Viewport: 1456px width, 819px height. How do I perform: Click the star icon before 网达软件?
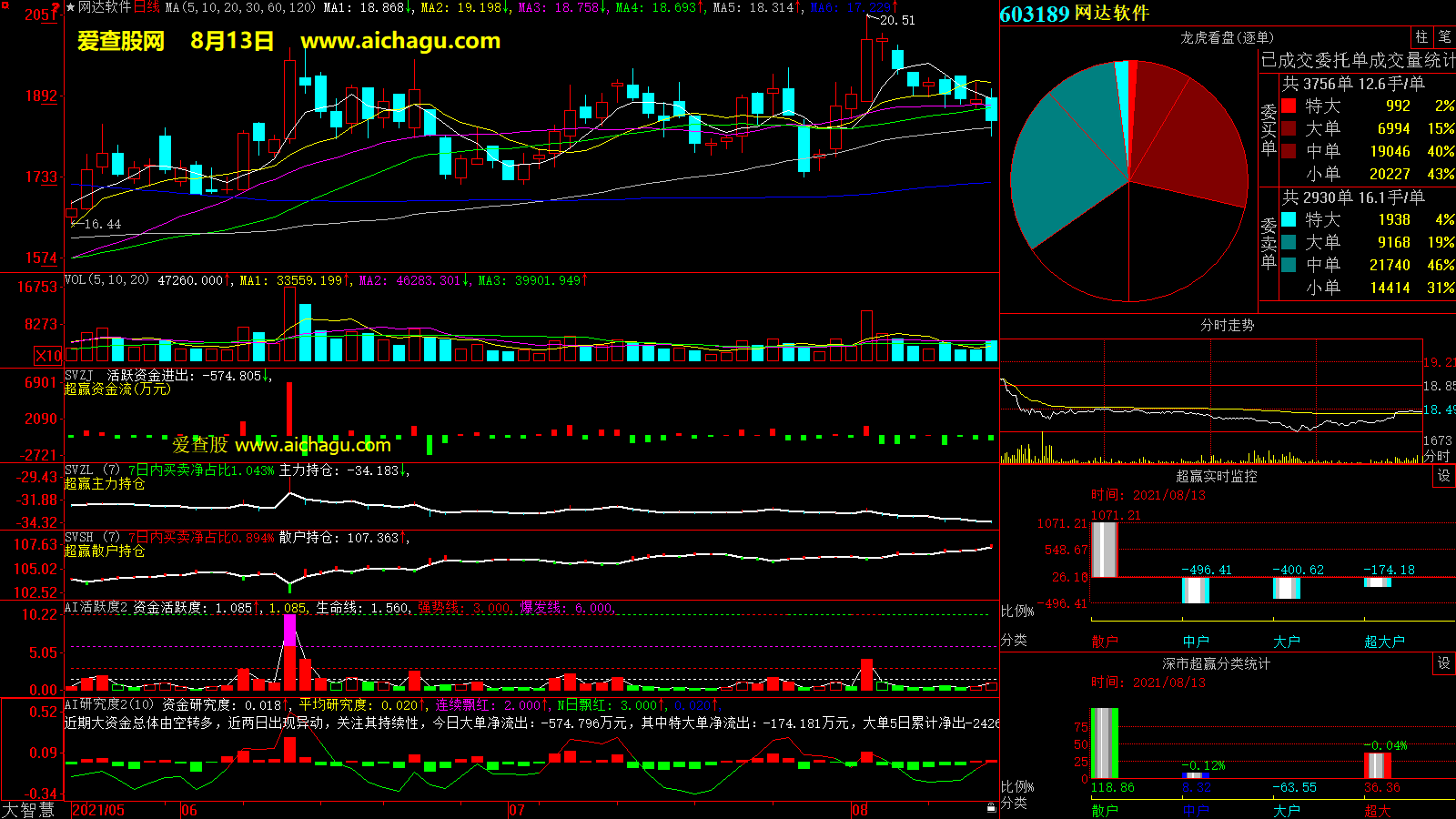(71, 7)
